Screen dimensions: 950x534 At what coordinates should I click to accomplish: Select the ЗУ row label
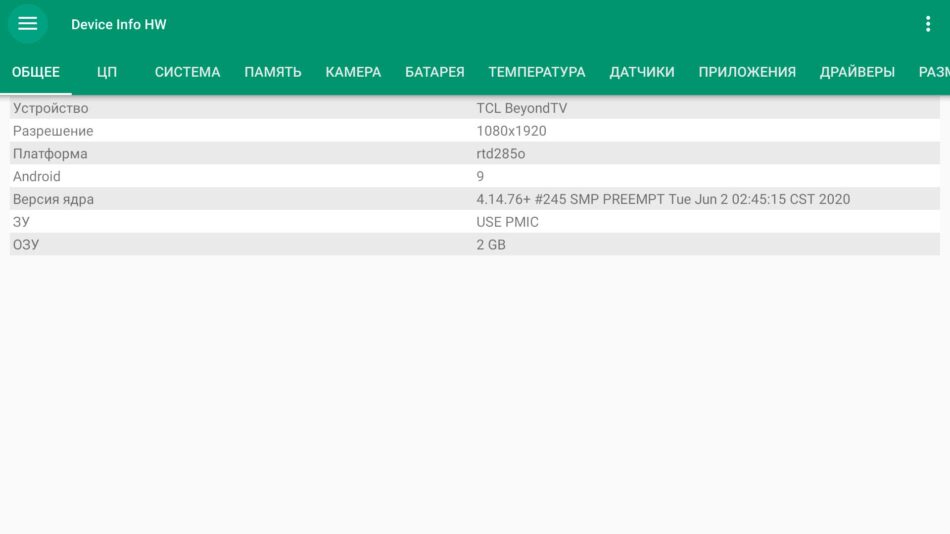click(21, 222)
